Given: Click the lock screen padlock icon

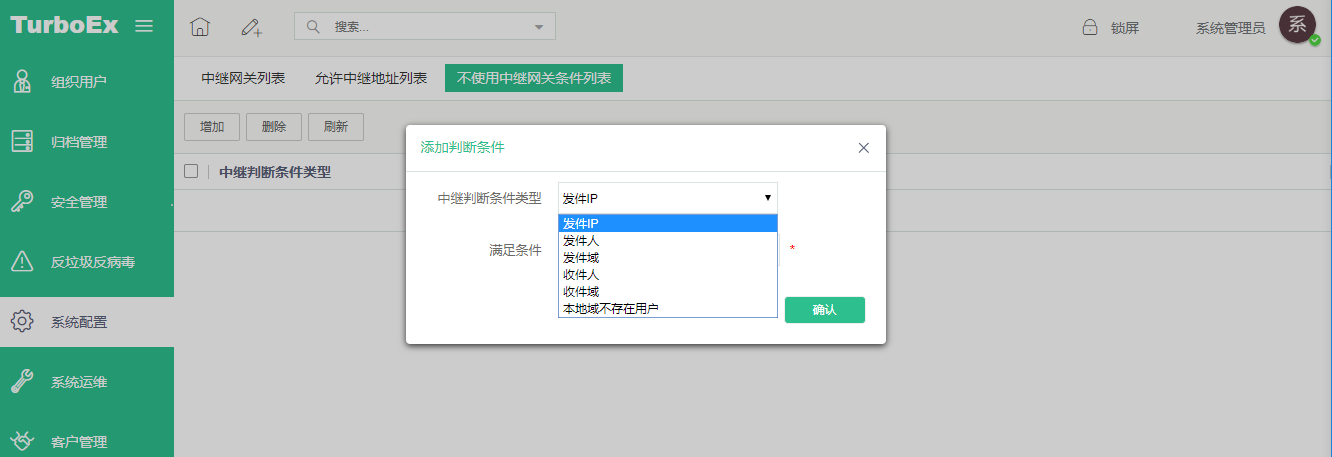Looking at the screenshot, I should (x=1089, y=28).
